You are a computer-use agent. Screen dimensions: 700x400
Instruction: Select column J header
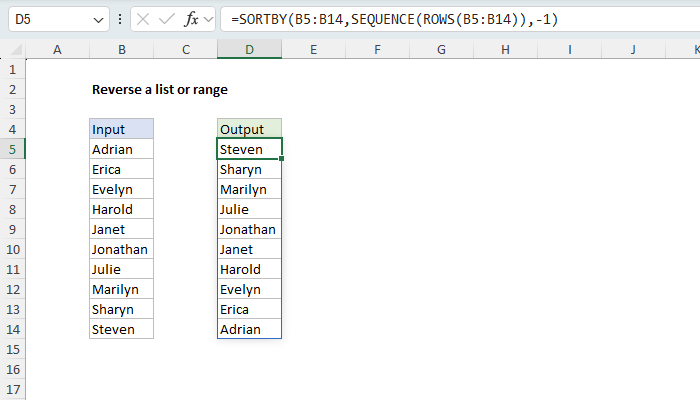pos(633,50)
